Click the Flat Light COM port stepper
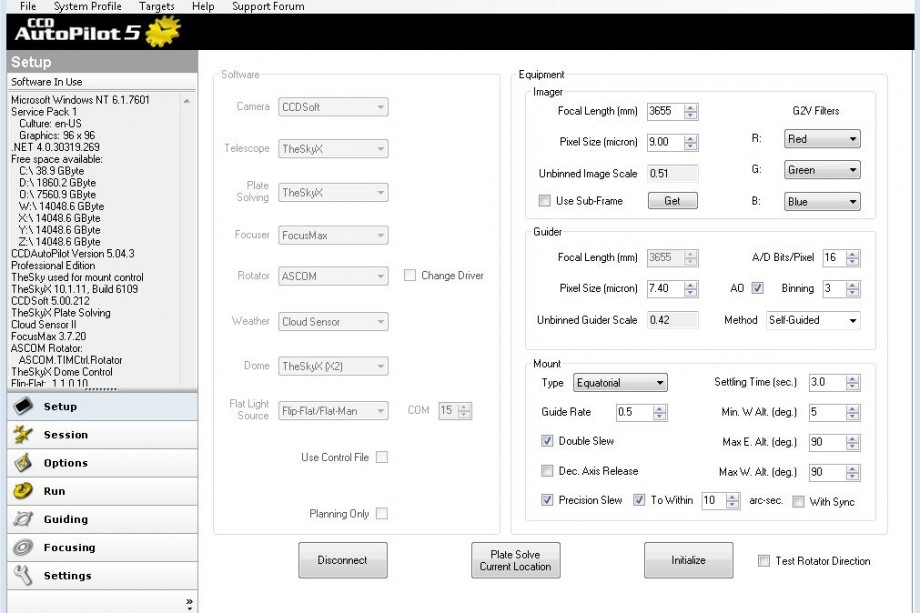This screenshot has width=920, height=613. click(464, 411)
